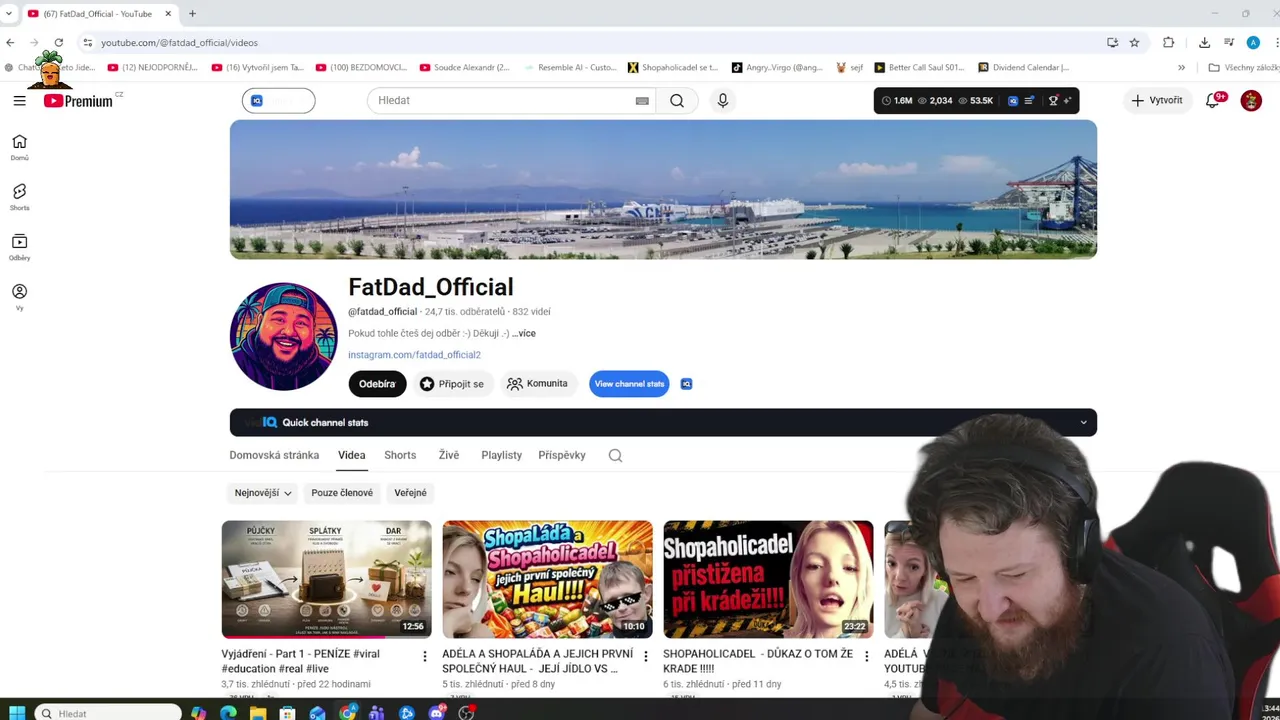Open Chrome extensions puzzle icon
This screenshot has width=1280, height=720.
[1168, 42]
